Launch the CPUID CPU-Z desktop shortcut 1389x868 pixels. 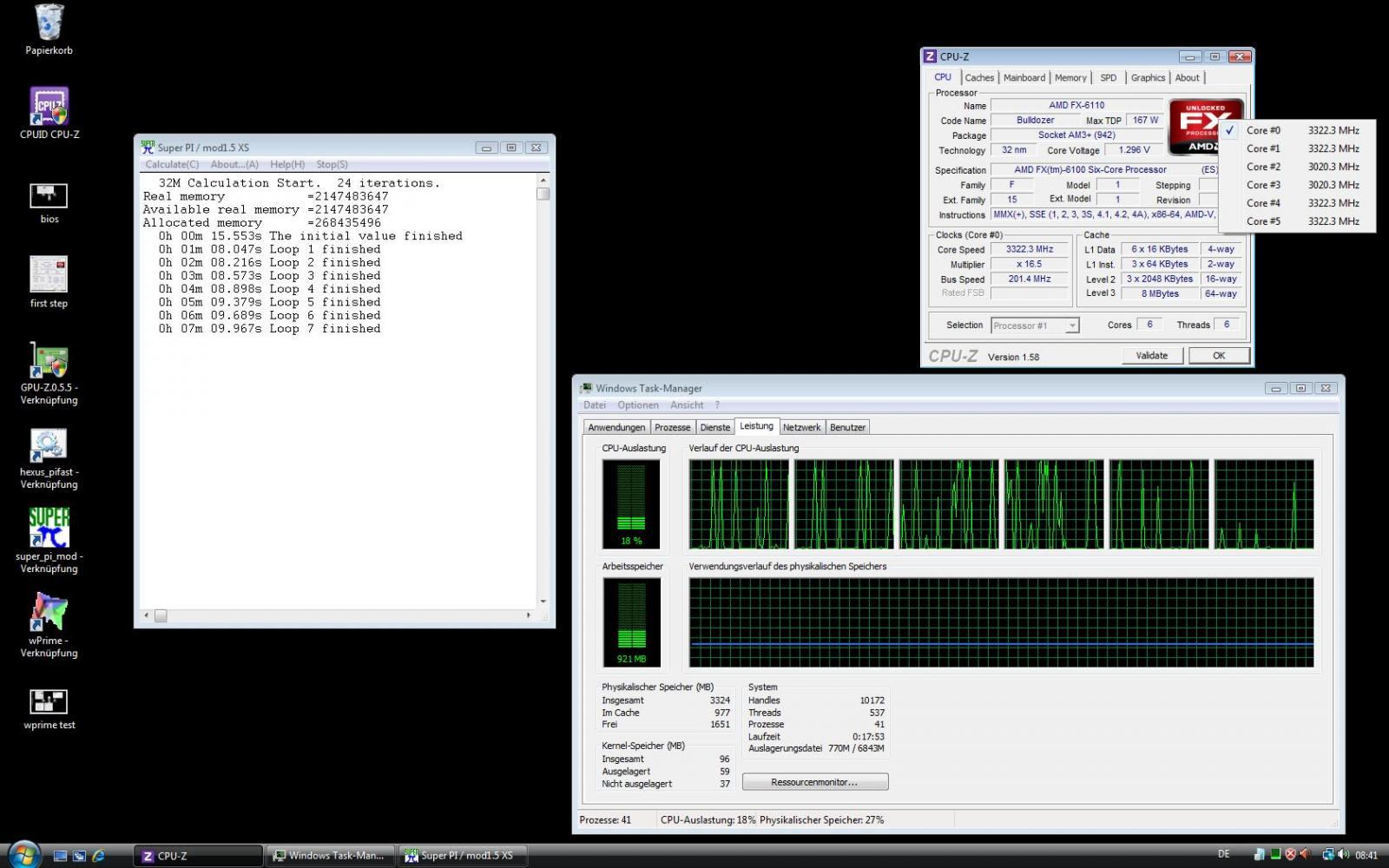pos(49,107)
